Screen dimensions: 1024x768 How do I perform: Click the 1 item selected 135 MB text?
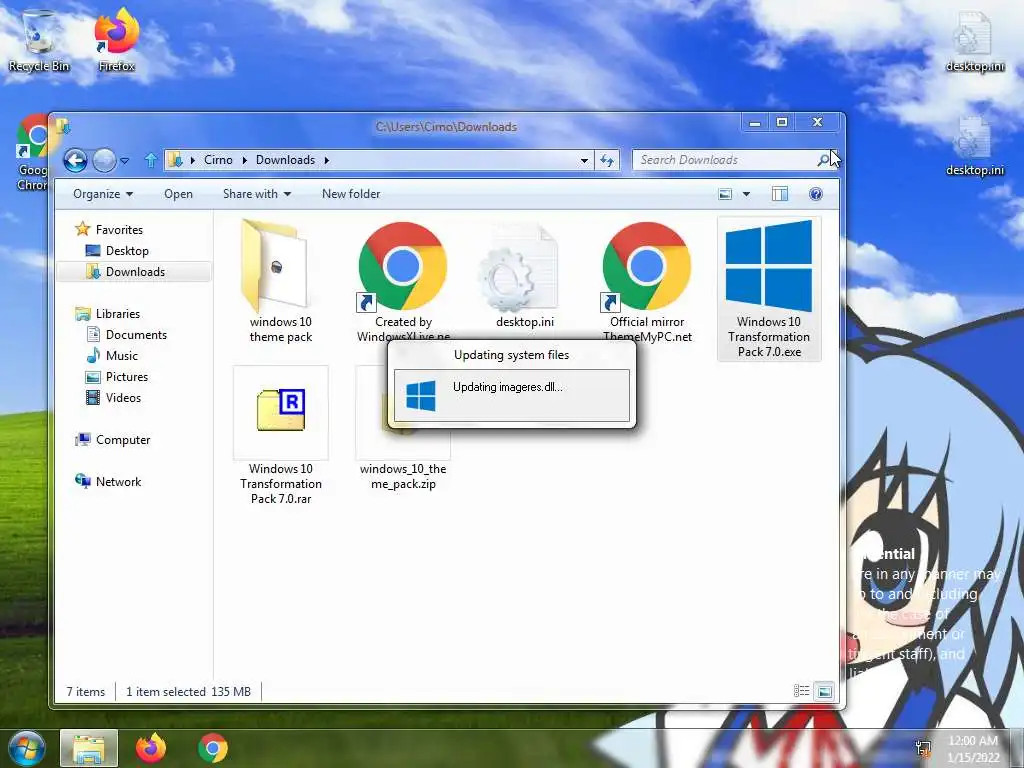pos(188,692)
